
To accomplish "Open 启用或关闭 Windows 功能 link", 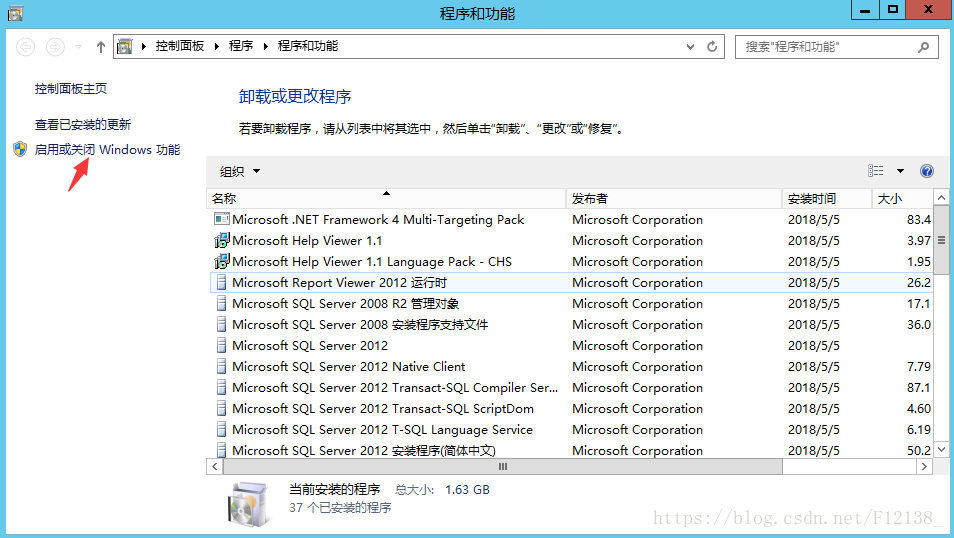I will pos(107,149).
